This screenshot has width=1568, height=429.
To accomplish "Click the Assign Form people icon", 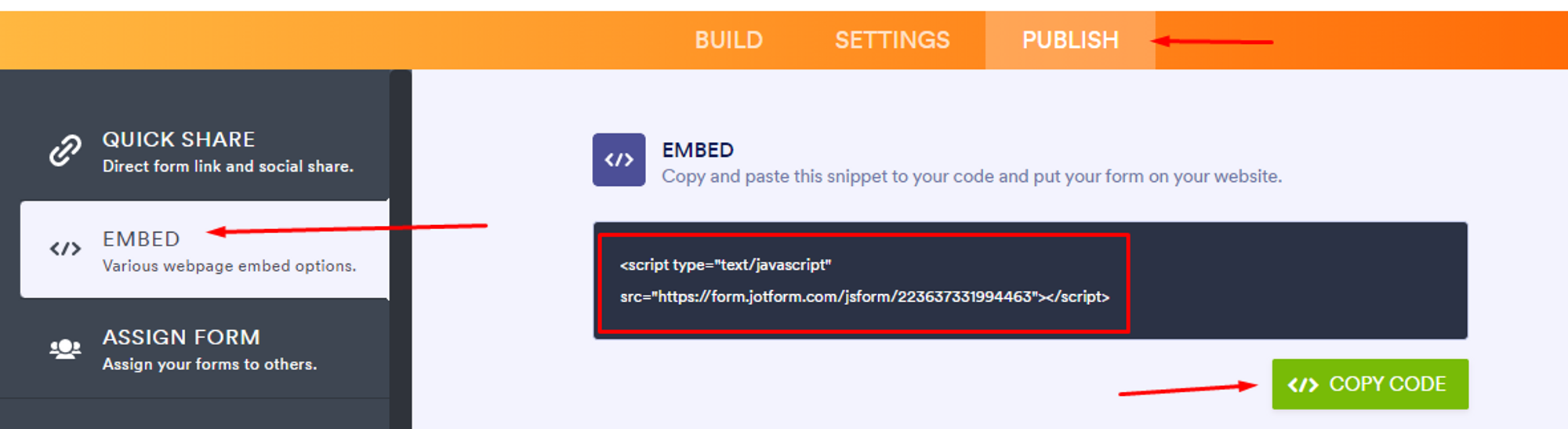I will click(65, 348).
